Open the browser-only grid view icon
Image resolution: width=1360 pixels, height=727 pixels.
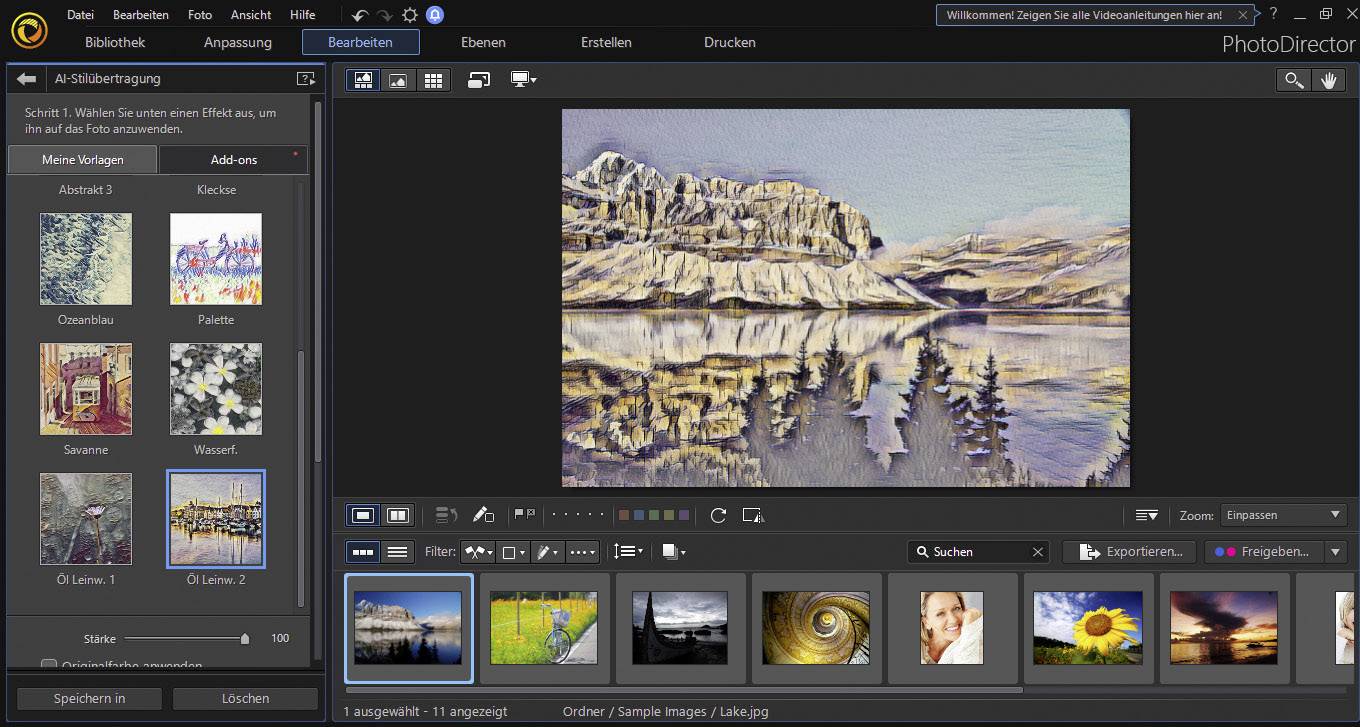(x=434, y=80)
